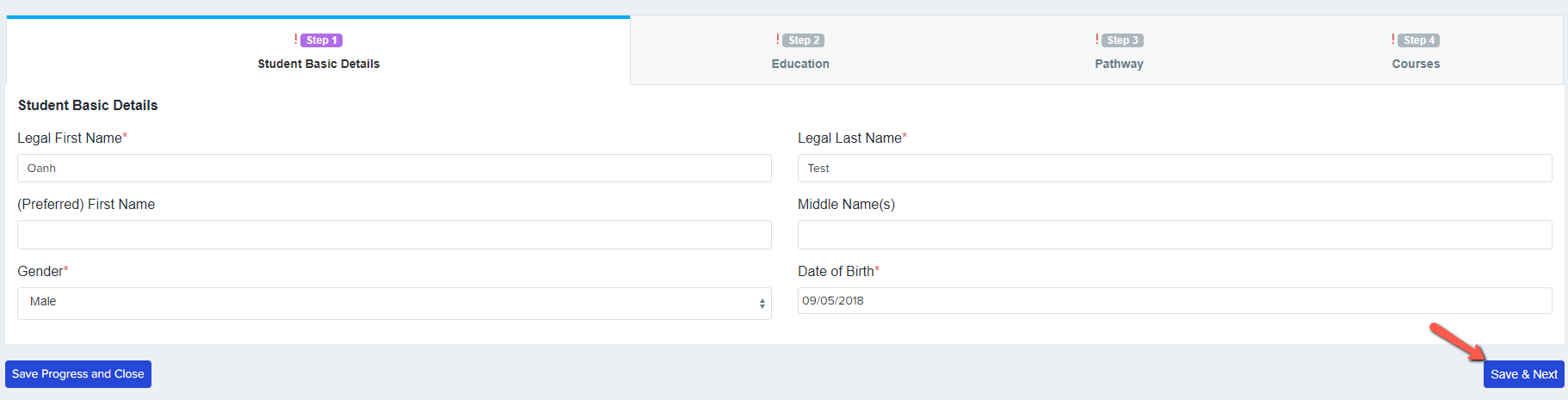This screenshot has width=1568, height=400.
Task: Click the Step 3 gray badge
Action: click(x=1122, y=40)
